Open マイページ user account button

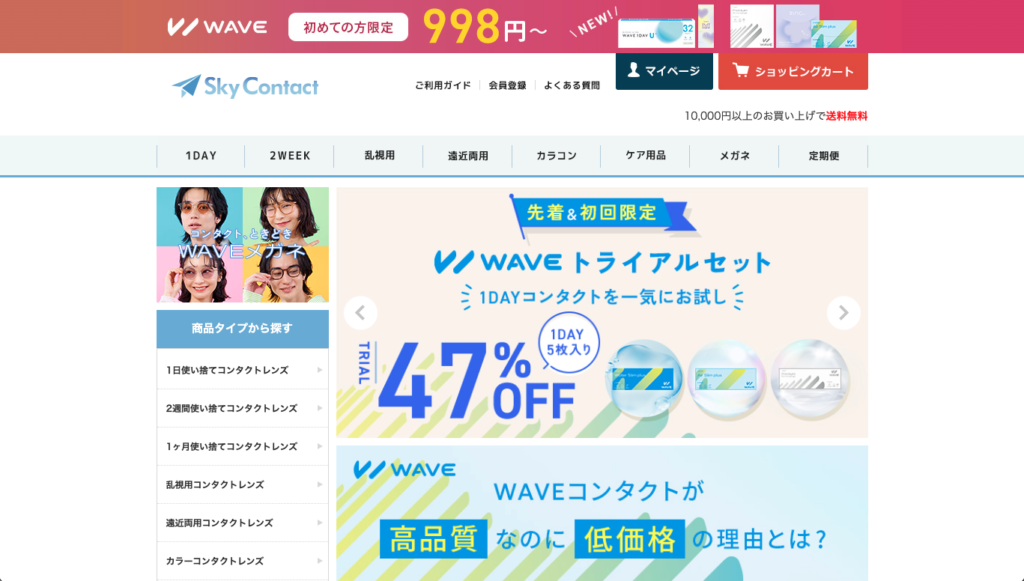click(664, 71)
